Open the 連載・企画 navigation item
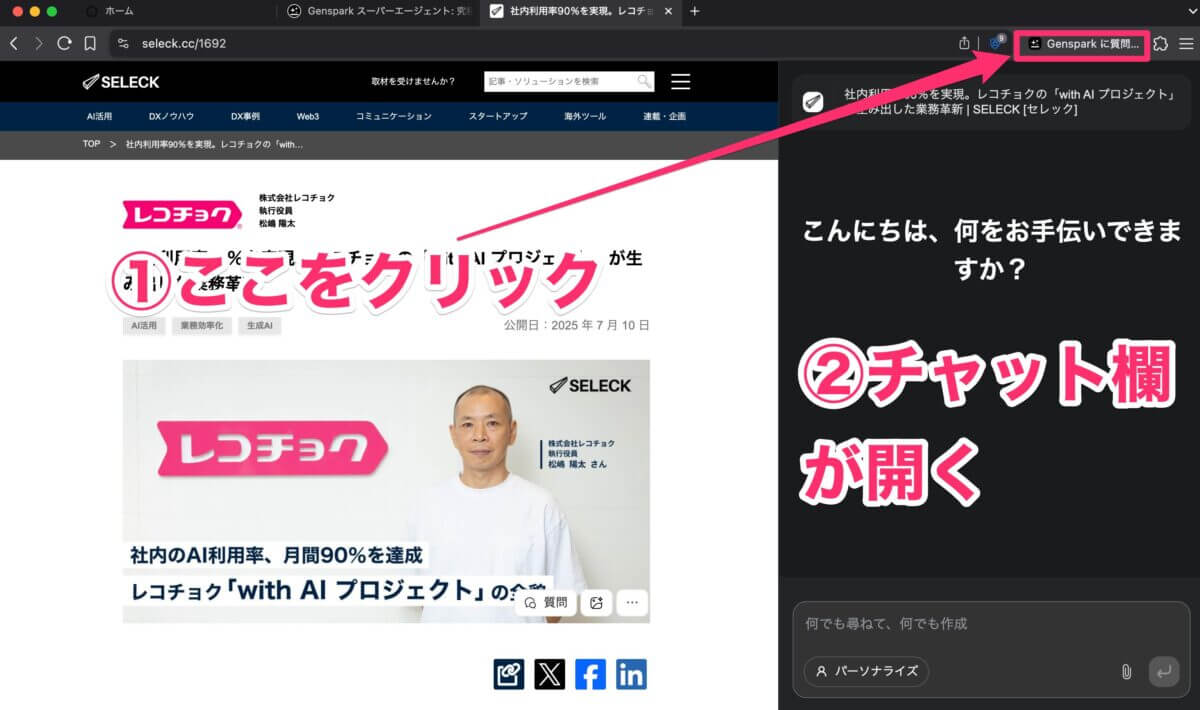The image size is (1200, 710). point(665,116)
